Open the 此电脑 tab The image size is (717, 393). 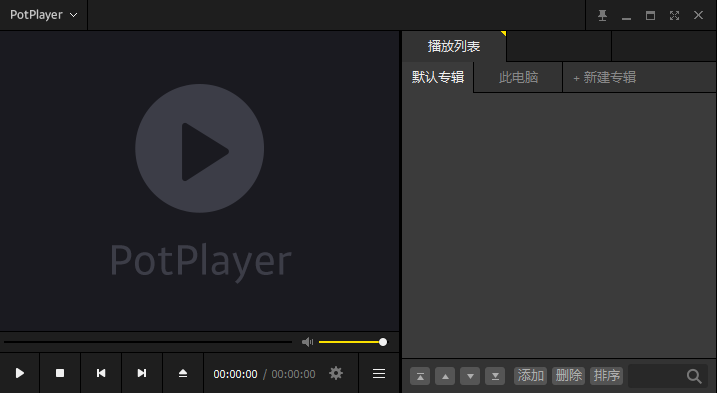519,77
